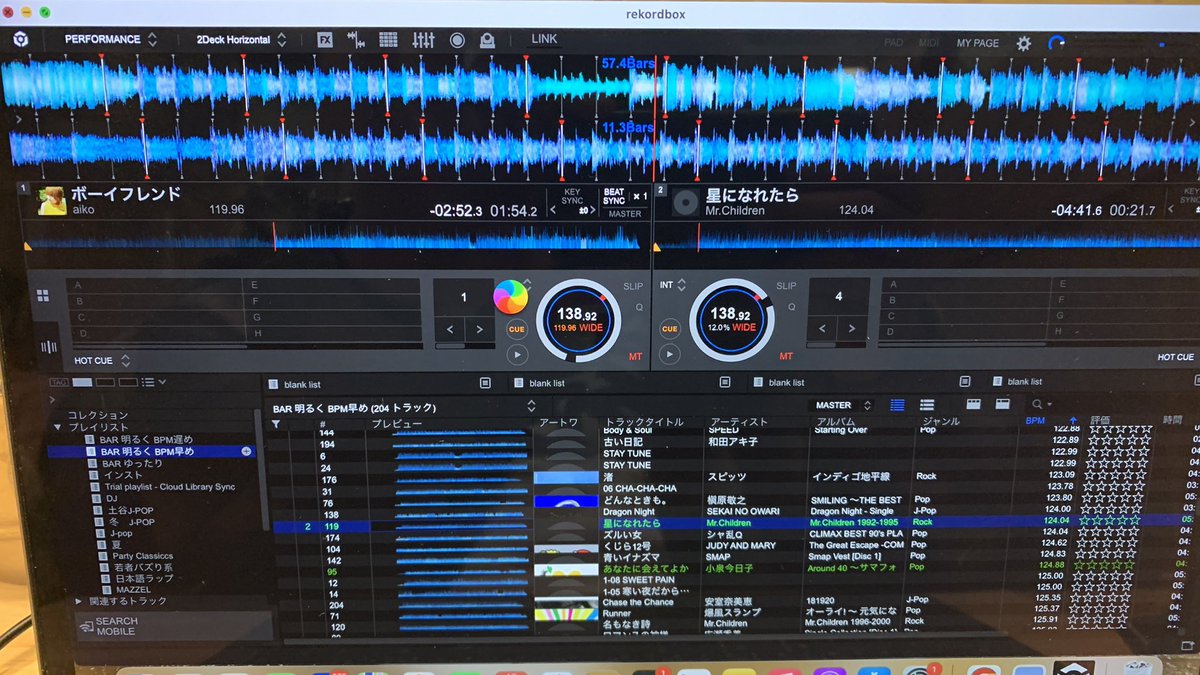Viewport: 1200px width, 675px height.
Task: Collapse the プレイリスト tree
Action: 57,427
